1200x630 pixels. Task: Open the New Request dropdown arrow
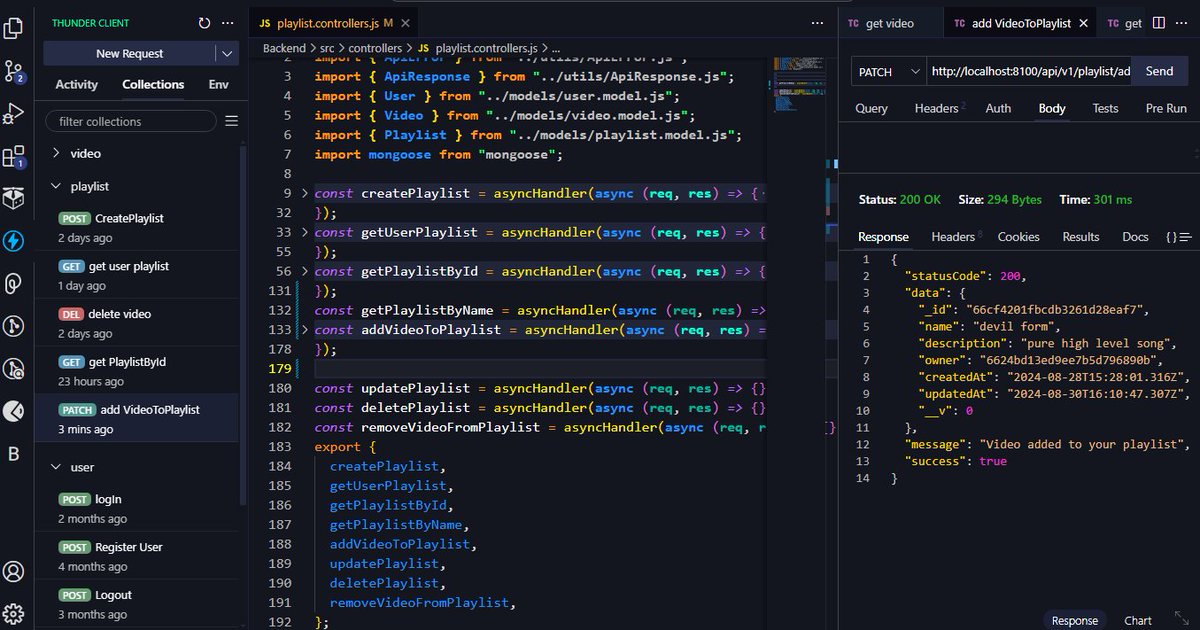[x=228, y=54]
